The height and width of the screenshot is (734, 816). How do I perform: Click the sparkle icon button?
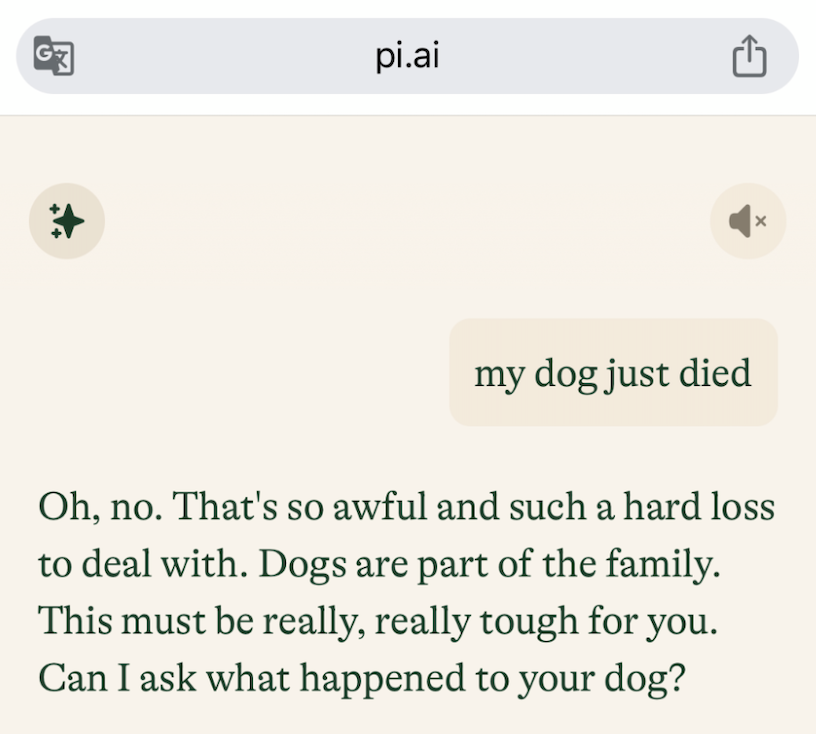67,221
